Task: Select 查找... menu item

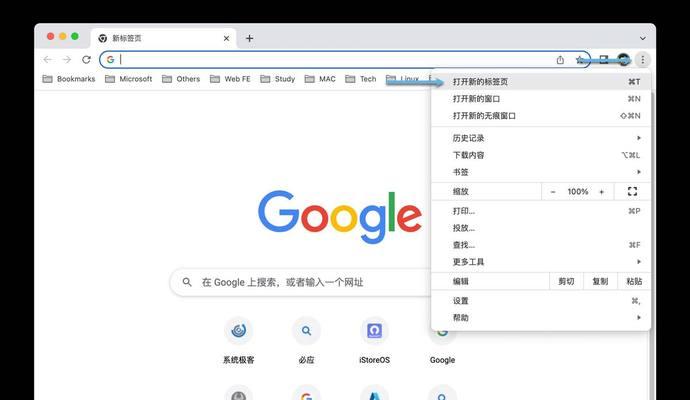Action: 541,245
